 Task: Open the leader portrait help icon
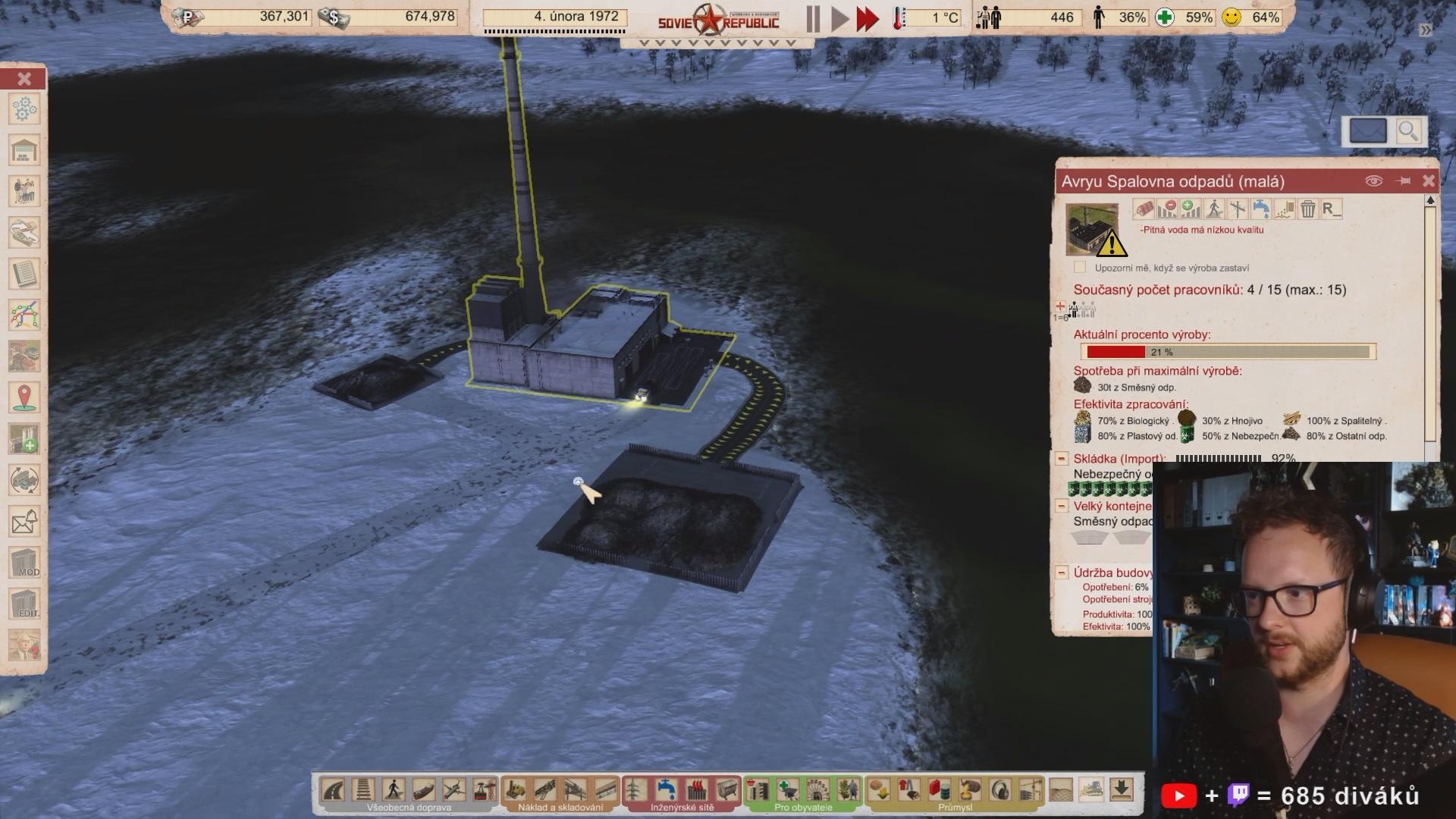pyautogui.click(x=24, y=645)
